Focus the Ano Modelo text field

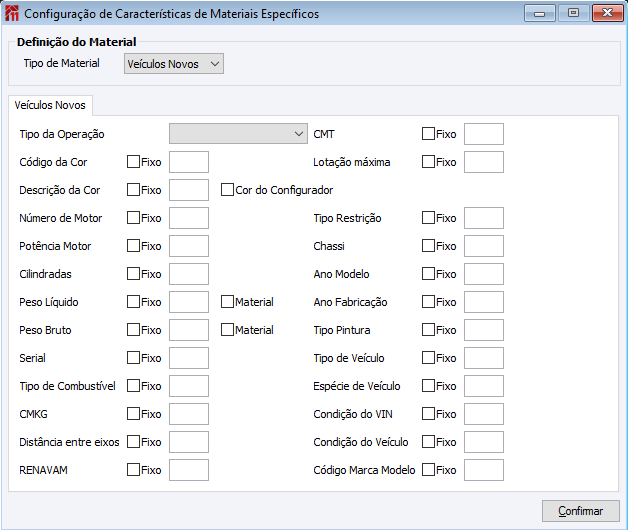[484, 274]
